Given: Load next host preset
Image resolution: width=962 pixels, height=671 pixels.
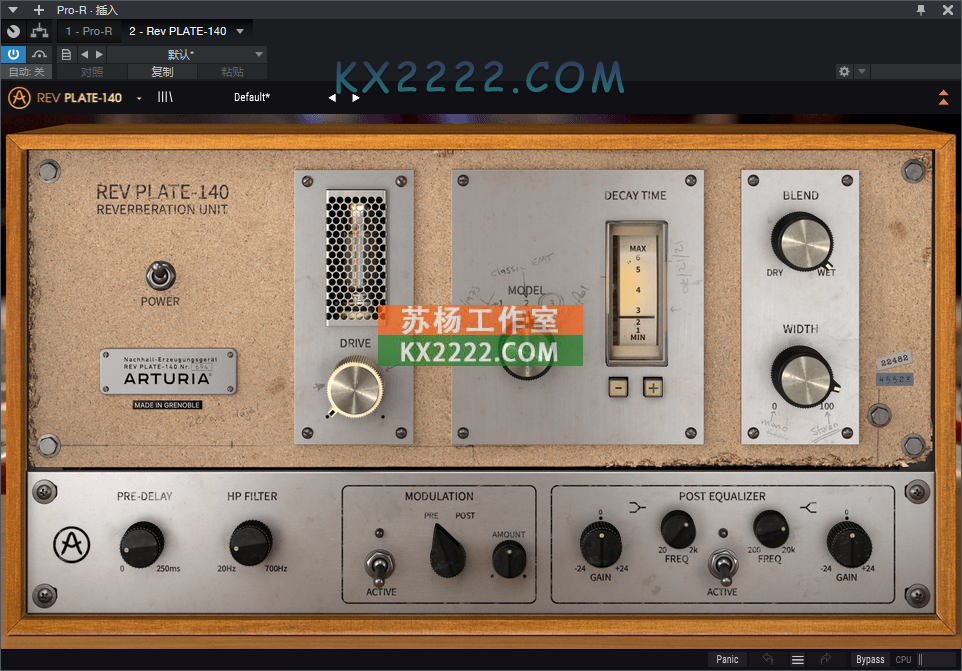Looking at the screenshot, I should pyautogui.click(x=99, y=54).
